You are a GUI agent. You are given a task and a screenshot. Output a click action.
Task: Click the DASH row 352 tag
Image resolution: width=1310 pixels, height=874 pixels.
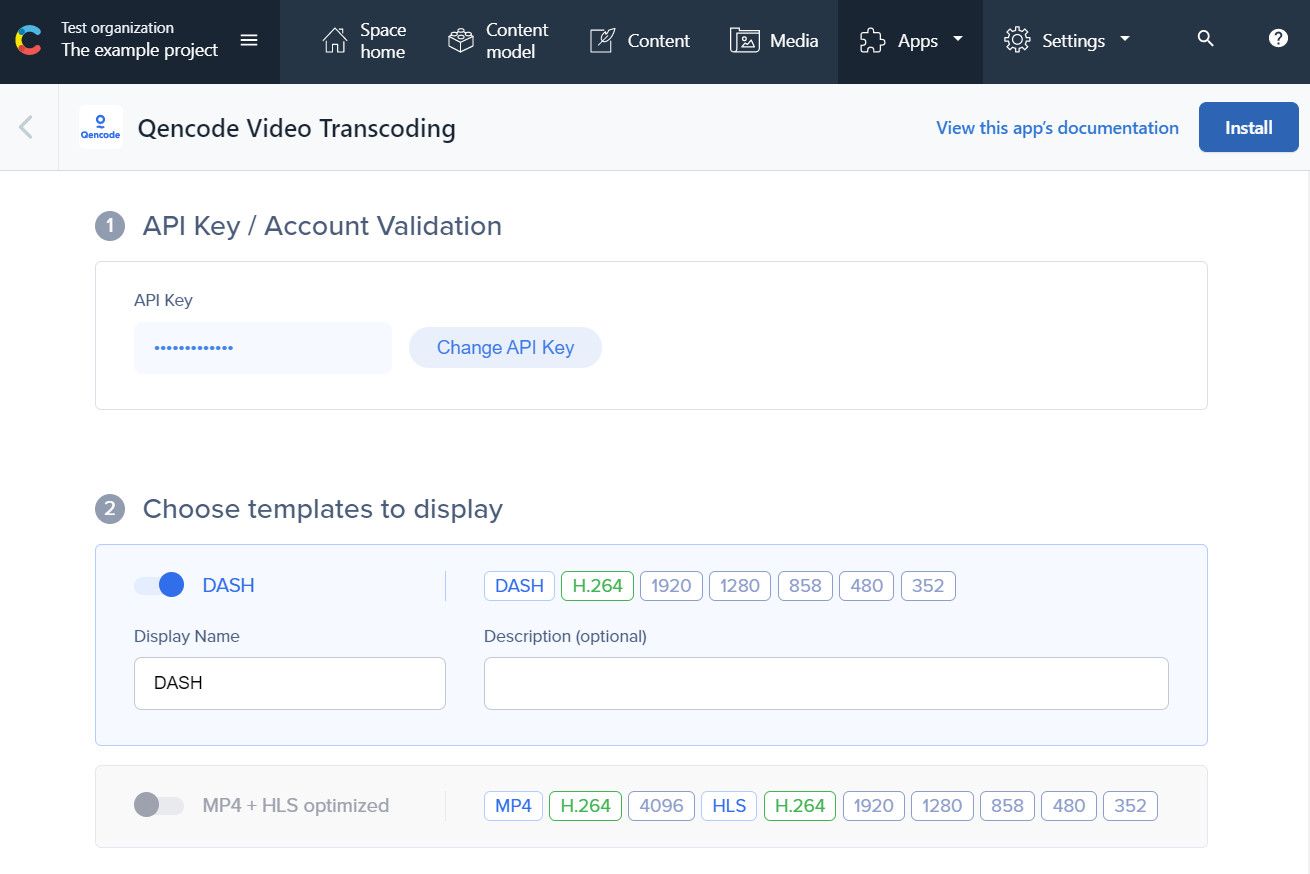(x=928, y=585)
